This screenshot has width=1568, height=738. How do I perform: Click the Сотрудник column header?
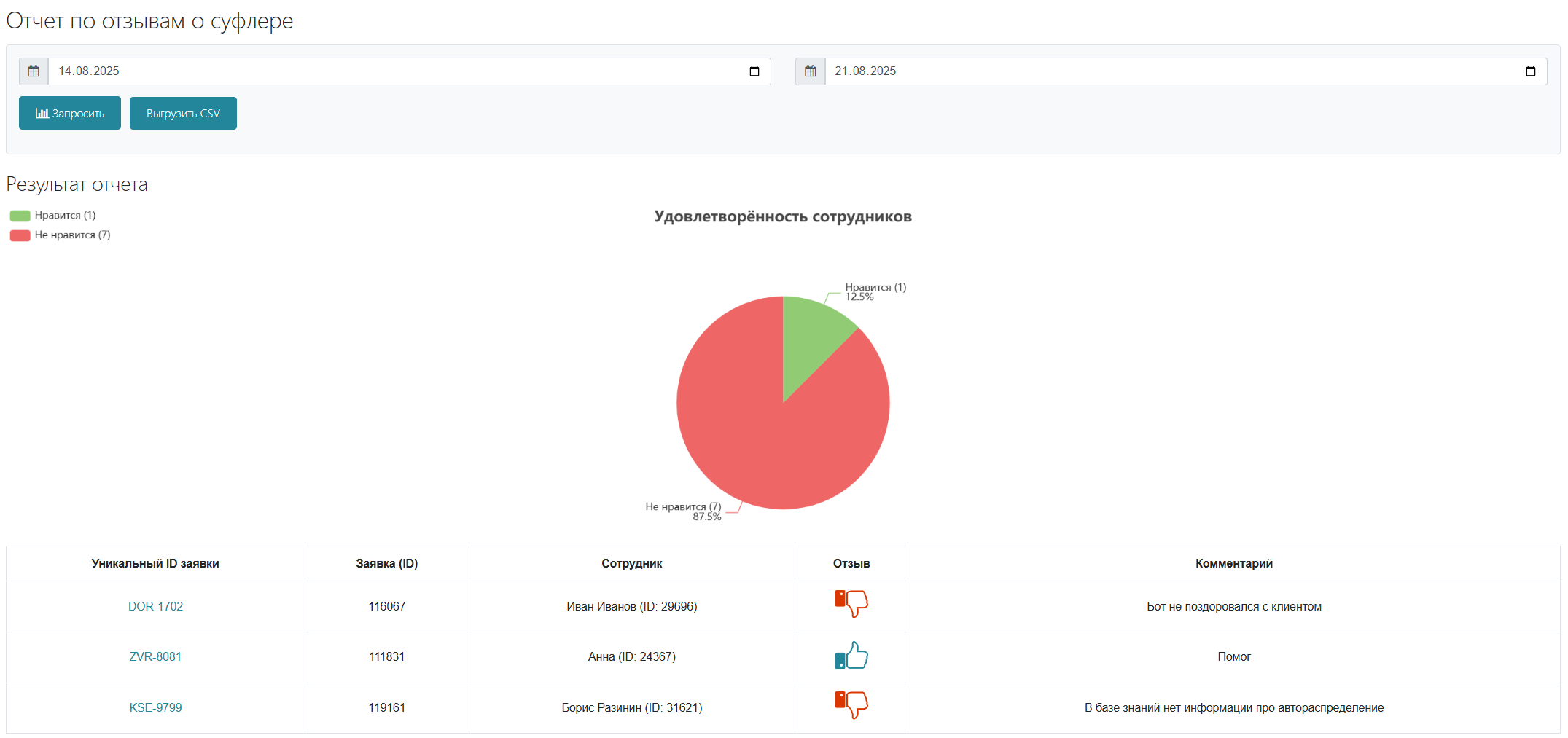point(632,563)
